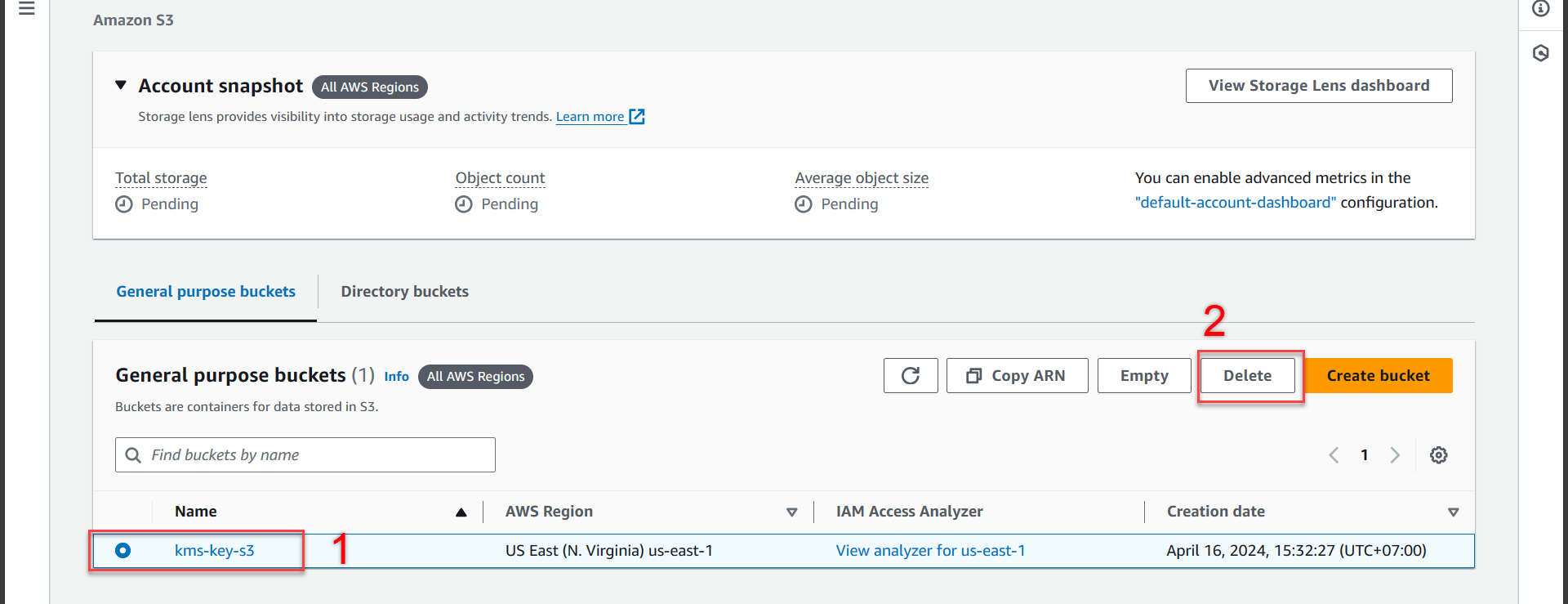Click the Average object size label
The height and width of the screenshot is (604, 1568).
click(862, 178)
